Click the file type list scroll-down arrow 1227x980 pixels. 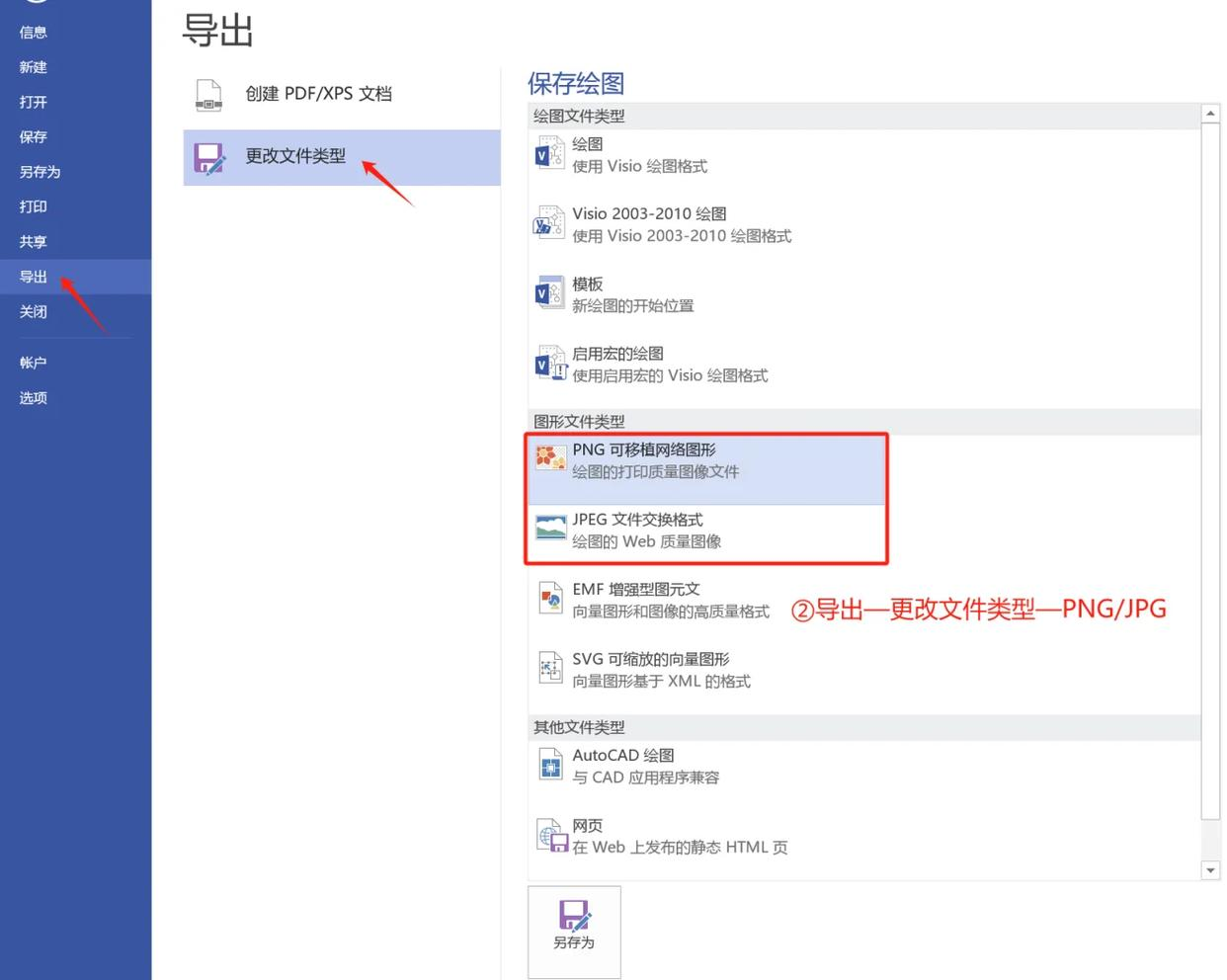[1210, 870]
